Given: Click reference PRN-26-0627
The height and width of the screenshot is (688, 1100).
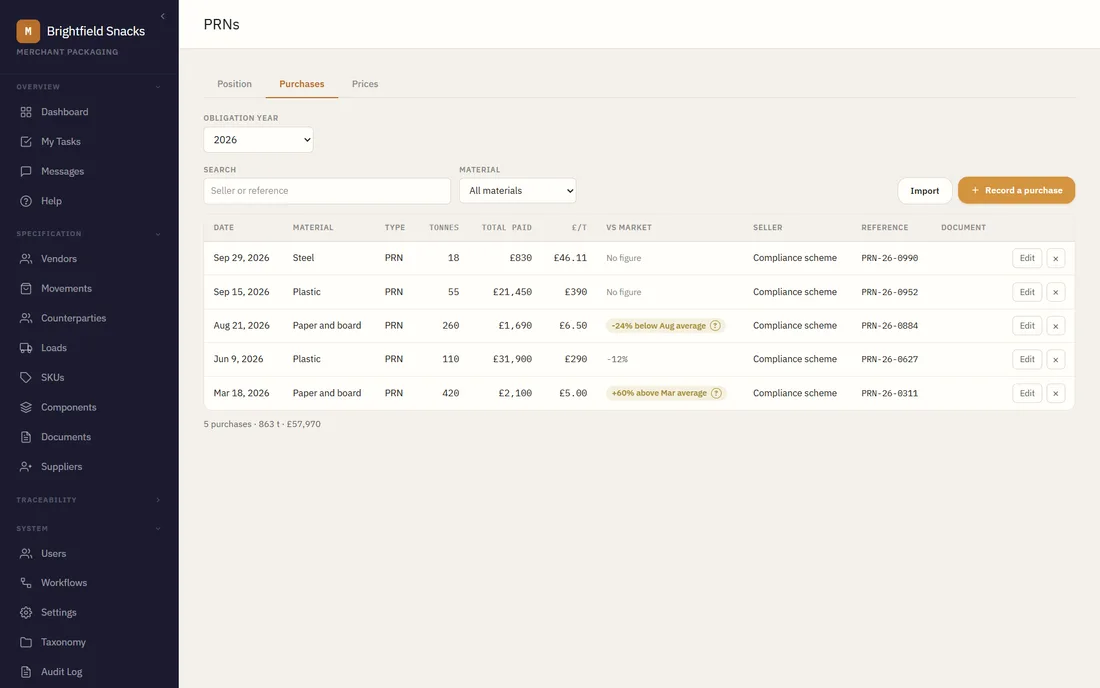Looking at the screenshot, I should coord(890,359).
